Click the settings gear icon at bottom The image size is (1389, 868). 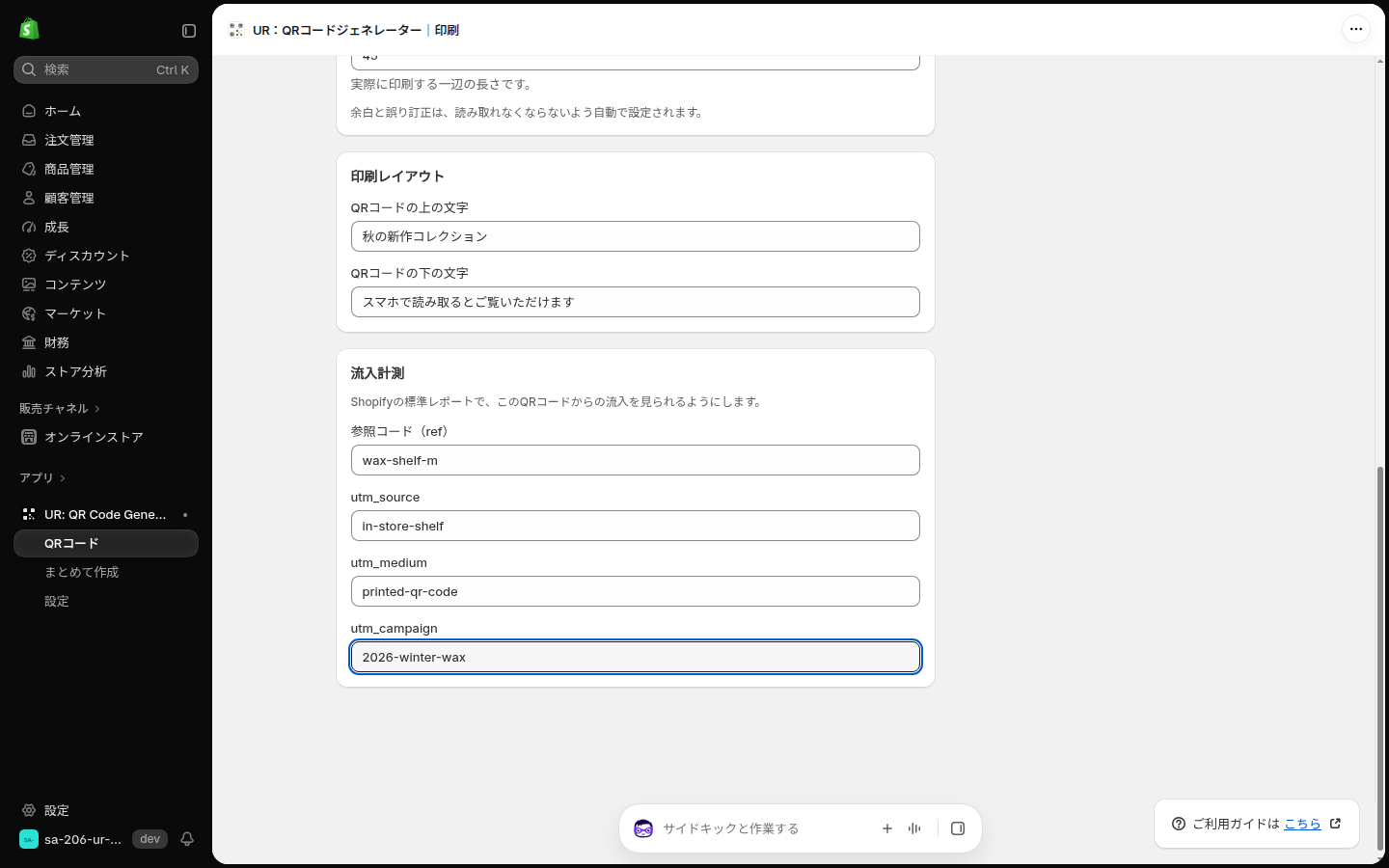[x=29, y=810]
